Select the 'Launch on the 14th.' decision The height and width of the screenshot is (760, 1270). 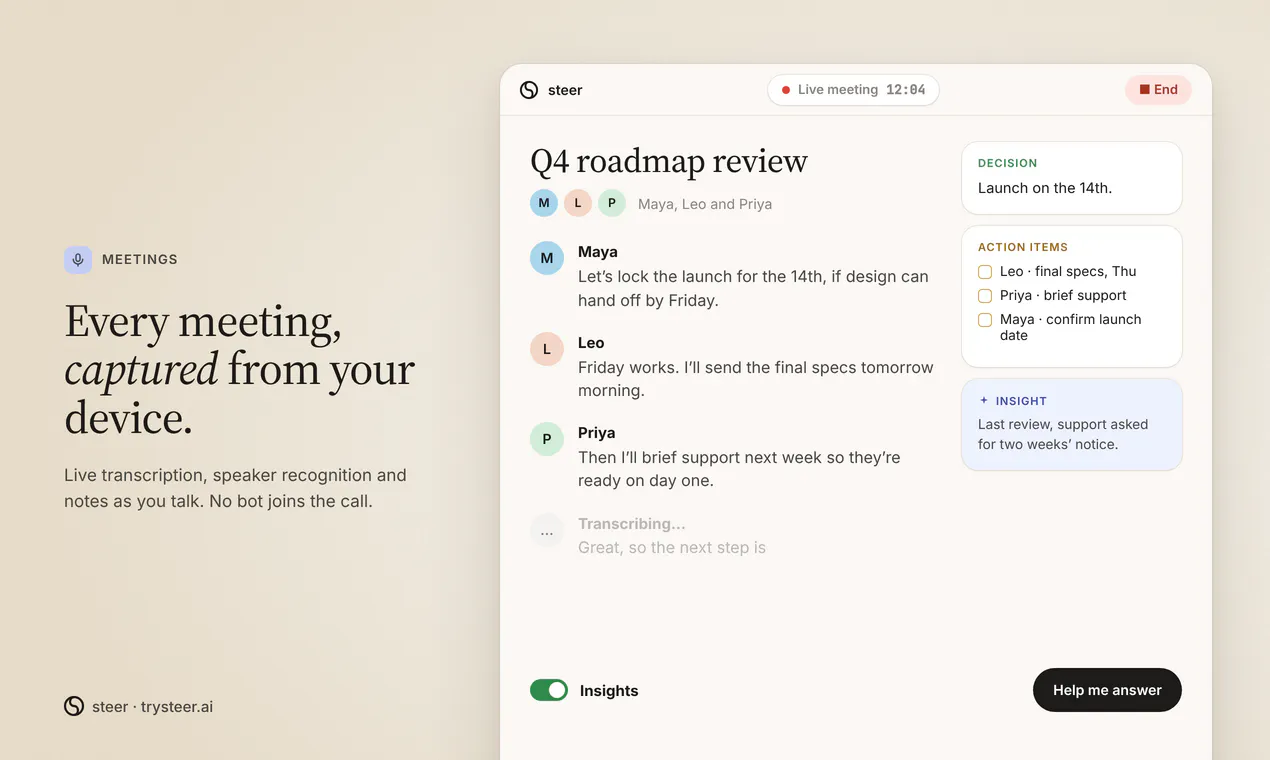pos(1045,188)
